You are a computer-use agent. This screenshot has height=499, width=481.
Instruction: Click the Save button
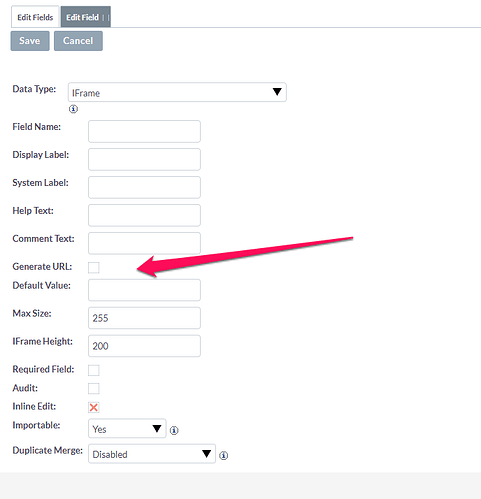pos(30,41)
